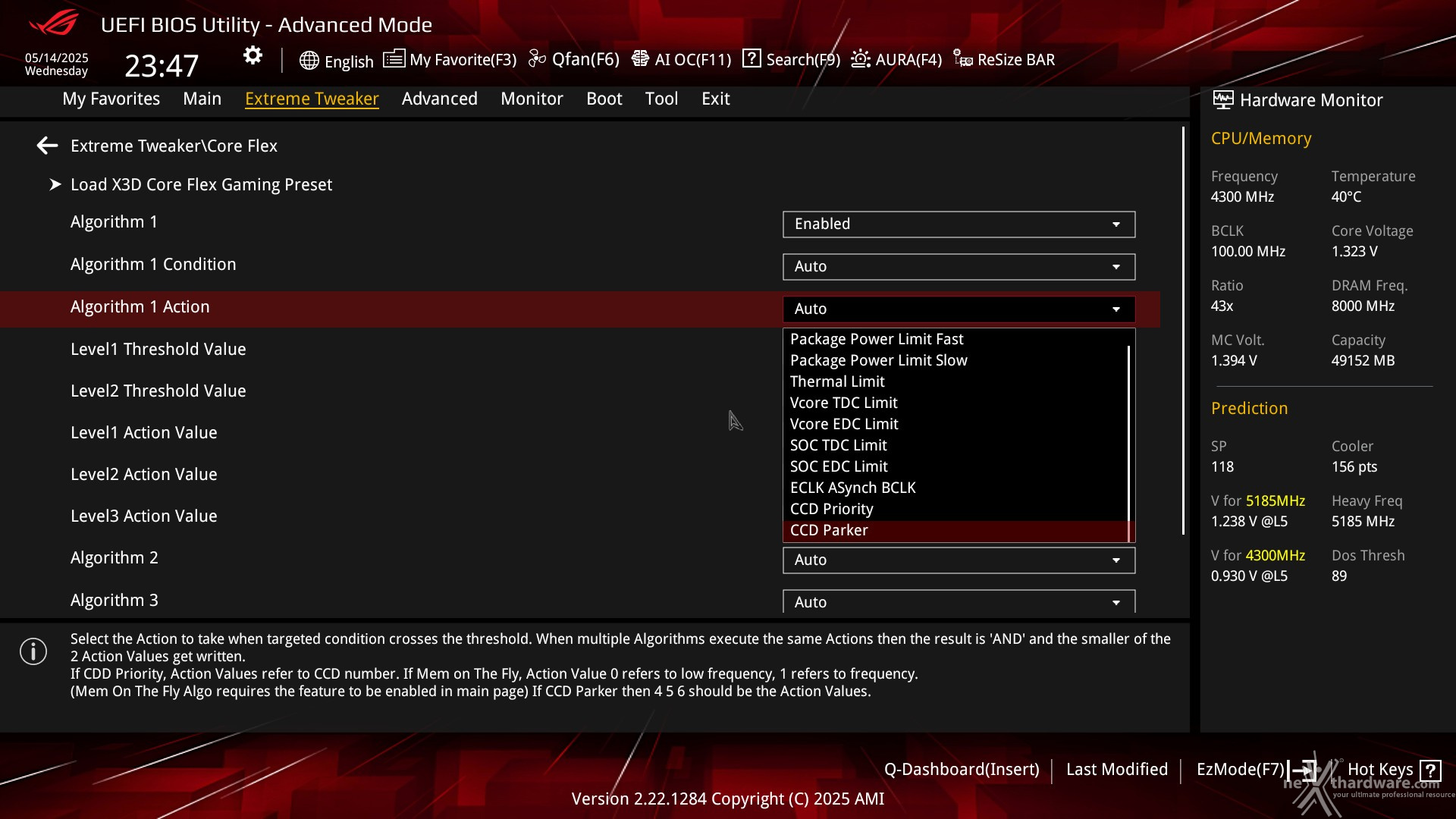
Task: Pick SOC EDC Limit option
Action: click(x=955, y=466)
